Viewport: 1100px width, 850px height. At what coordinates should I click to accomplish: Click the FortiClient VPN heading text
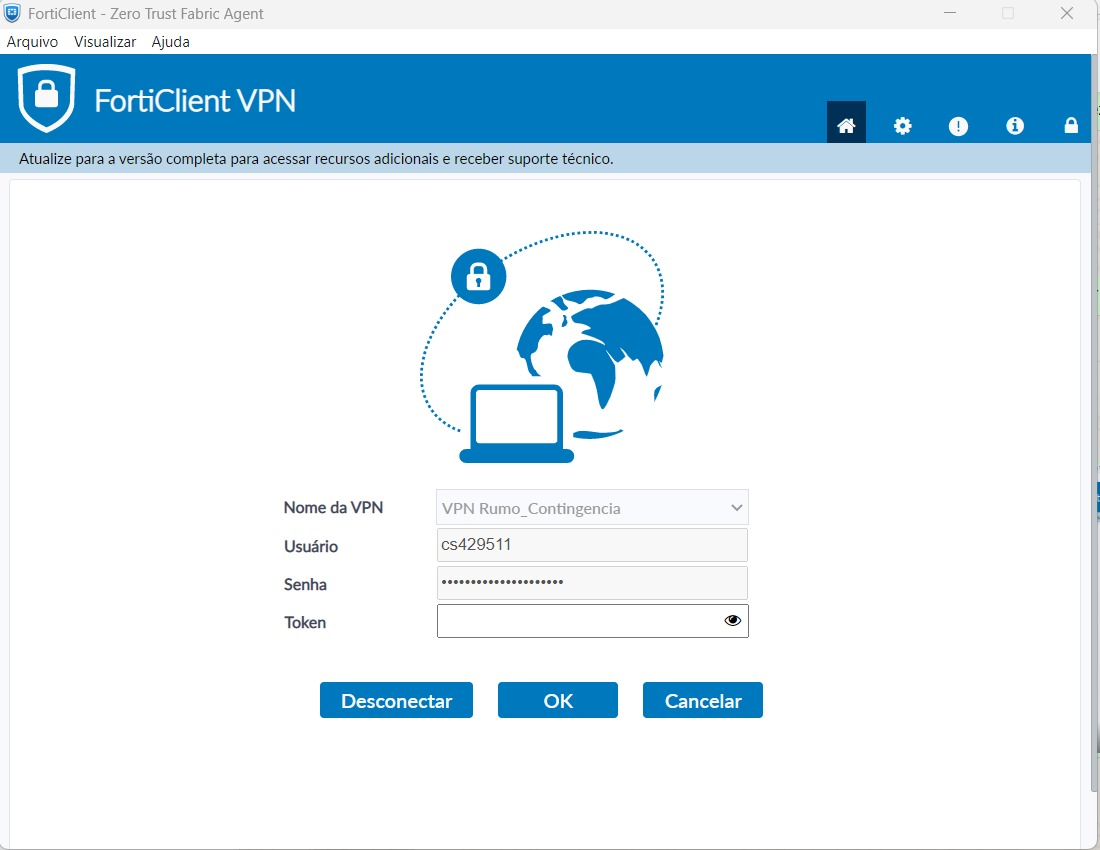tap(195, 100)
